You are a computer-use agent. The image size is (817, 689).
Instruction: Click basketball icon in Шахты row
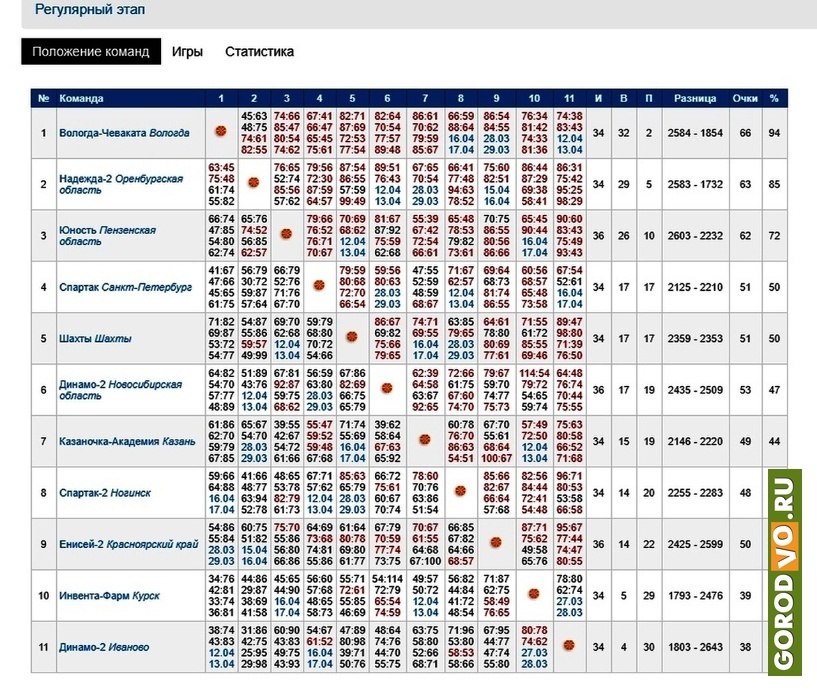tap(352, 337)
